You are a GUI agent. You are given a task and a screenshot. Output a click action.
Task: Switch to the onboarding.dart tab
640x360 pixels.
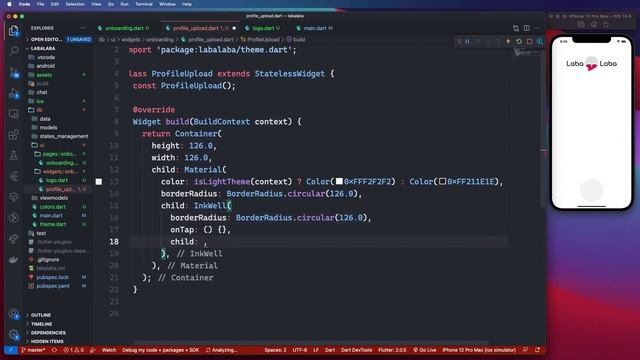point(124,28)
